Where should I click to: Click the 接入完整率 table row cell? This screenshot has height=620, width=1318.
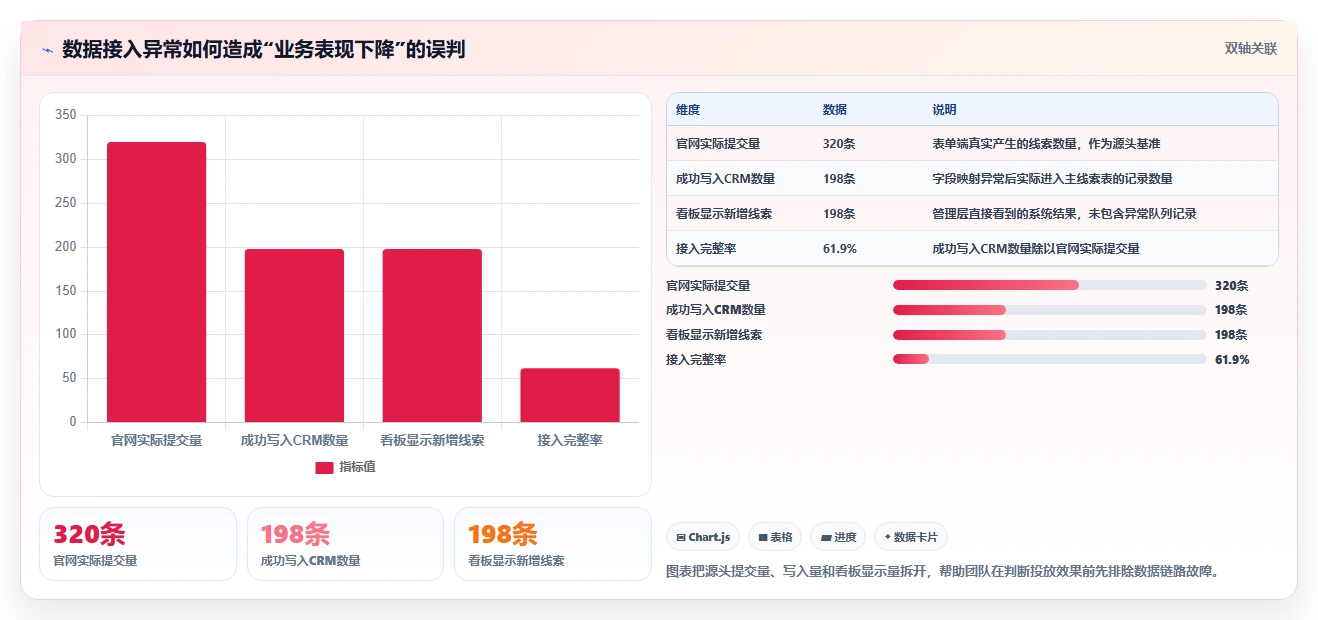pyautogui.click(x=706, y=249)
